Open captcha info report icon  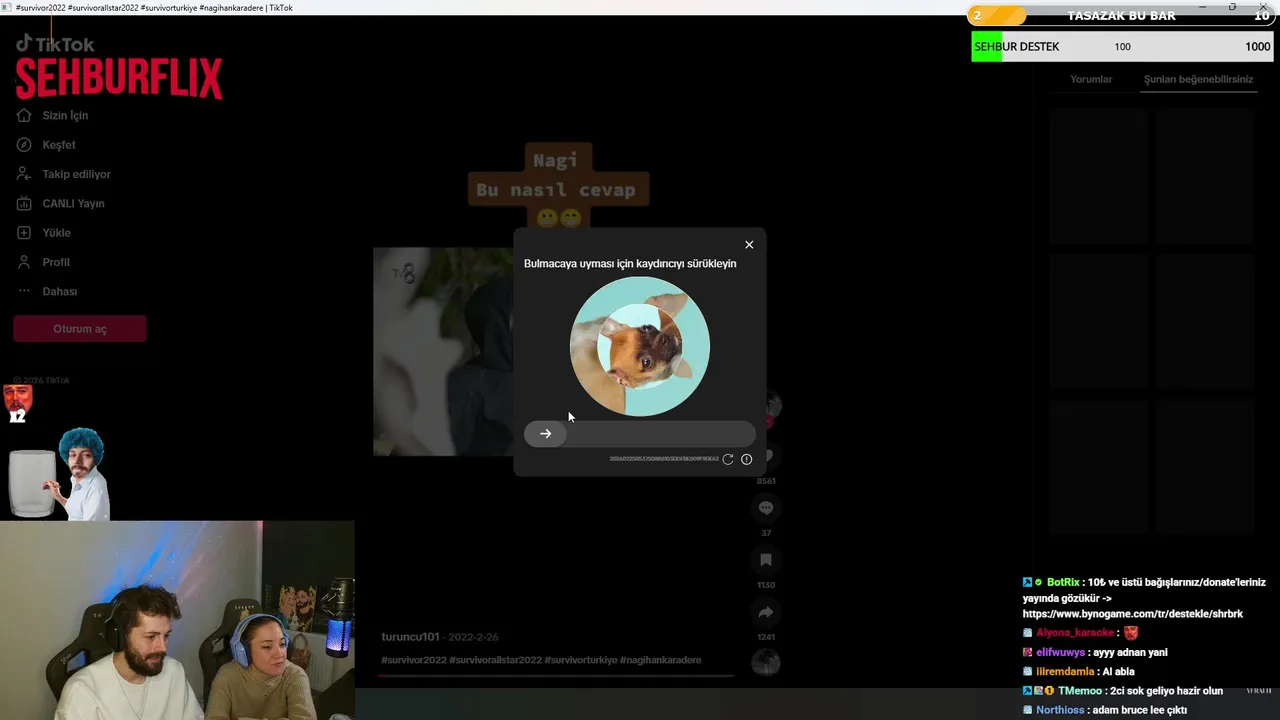(x=746, y=459)
